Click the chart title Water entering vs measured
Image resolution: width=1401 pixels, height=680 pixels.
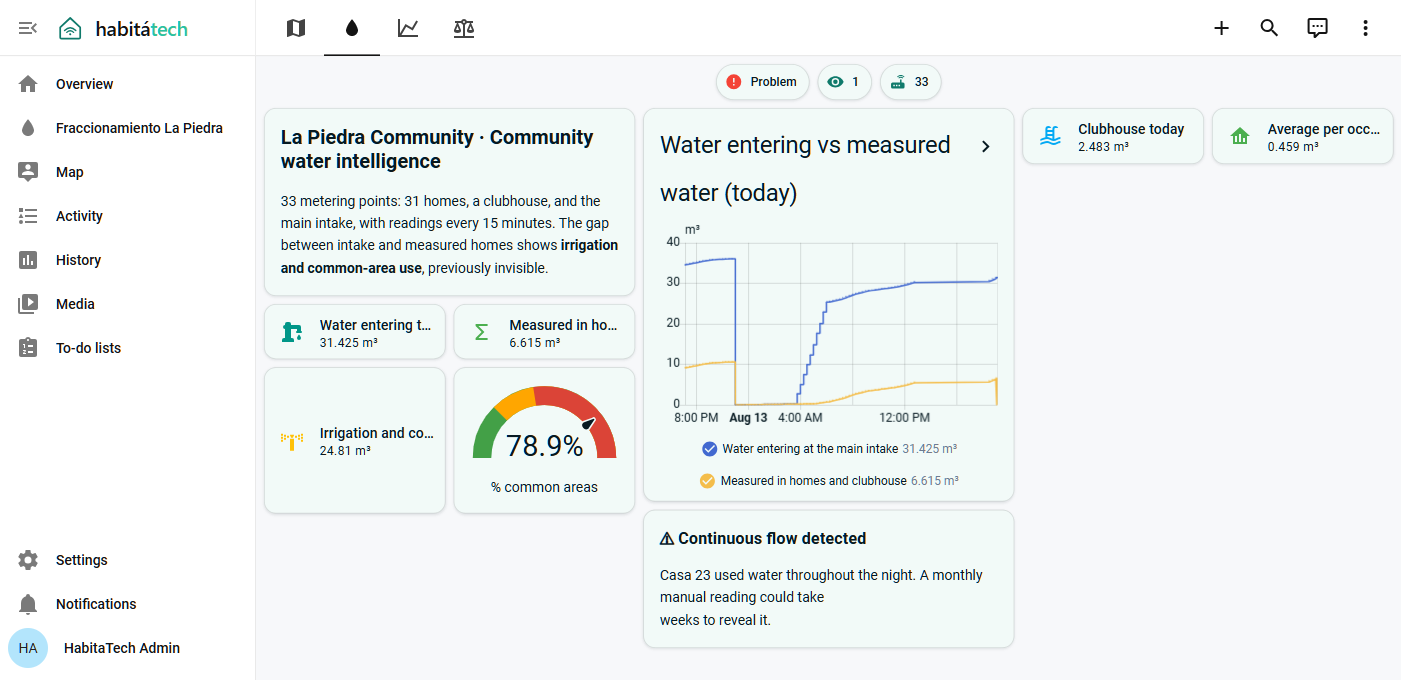point(806,168)
